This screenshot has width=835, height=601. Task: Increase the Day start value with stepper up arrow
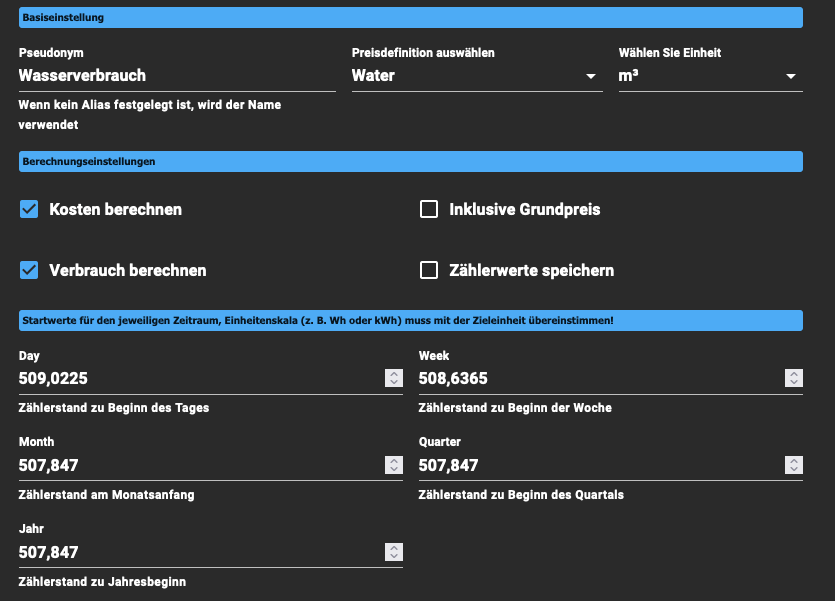tap(394, 374)
